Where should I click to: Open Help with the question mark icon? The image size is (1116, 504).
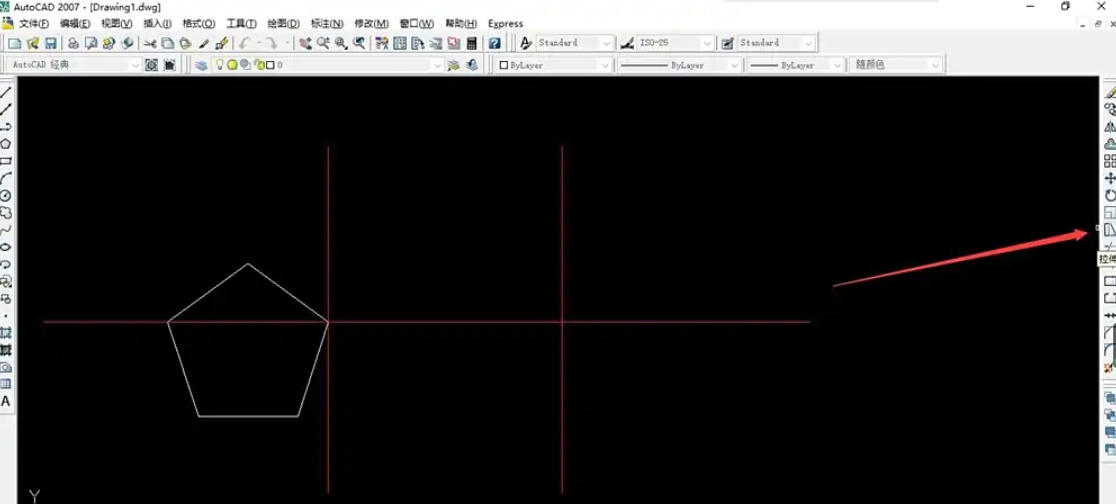coord(495,43)
